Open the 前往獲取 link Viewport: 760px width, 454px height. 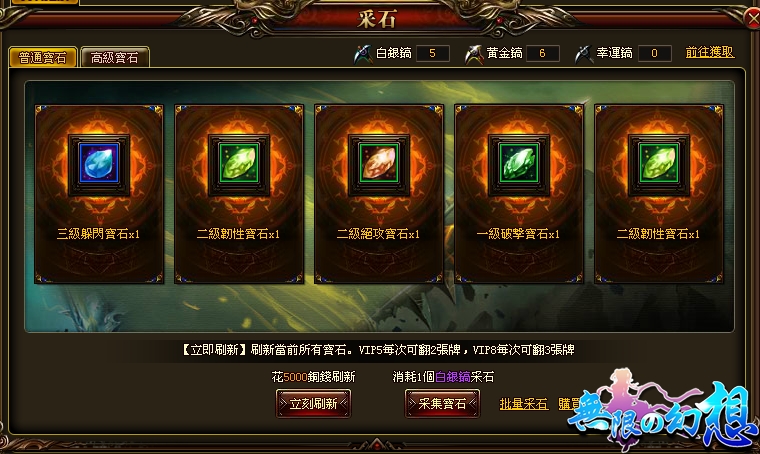coord(710,52)
